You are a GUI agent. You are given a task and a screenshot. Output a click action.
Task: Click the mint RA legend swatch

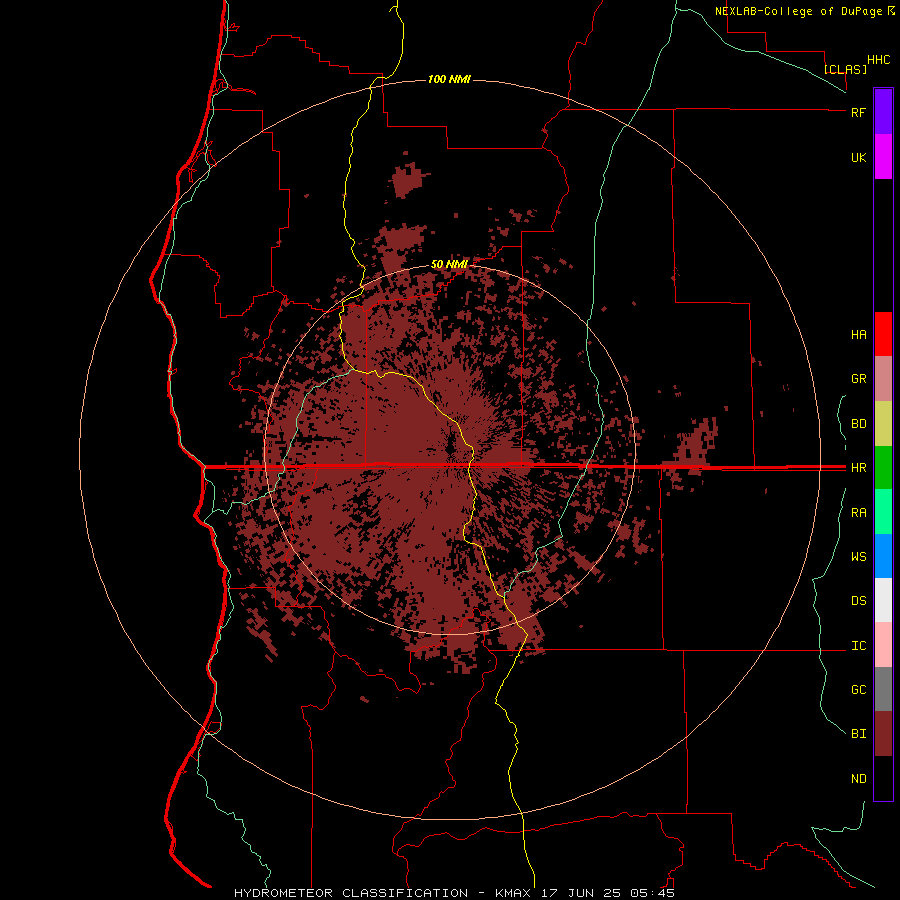pyautogui.click(x=883, y=512)
